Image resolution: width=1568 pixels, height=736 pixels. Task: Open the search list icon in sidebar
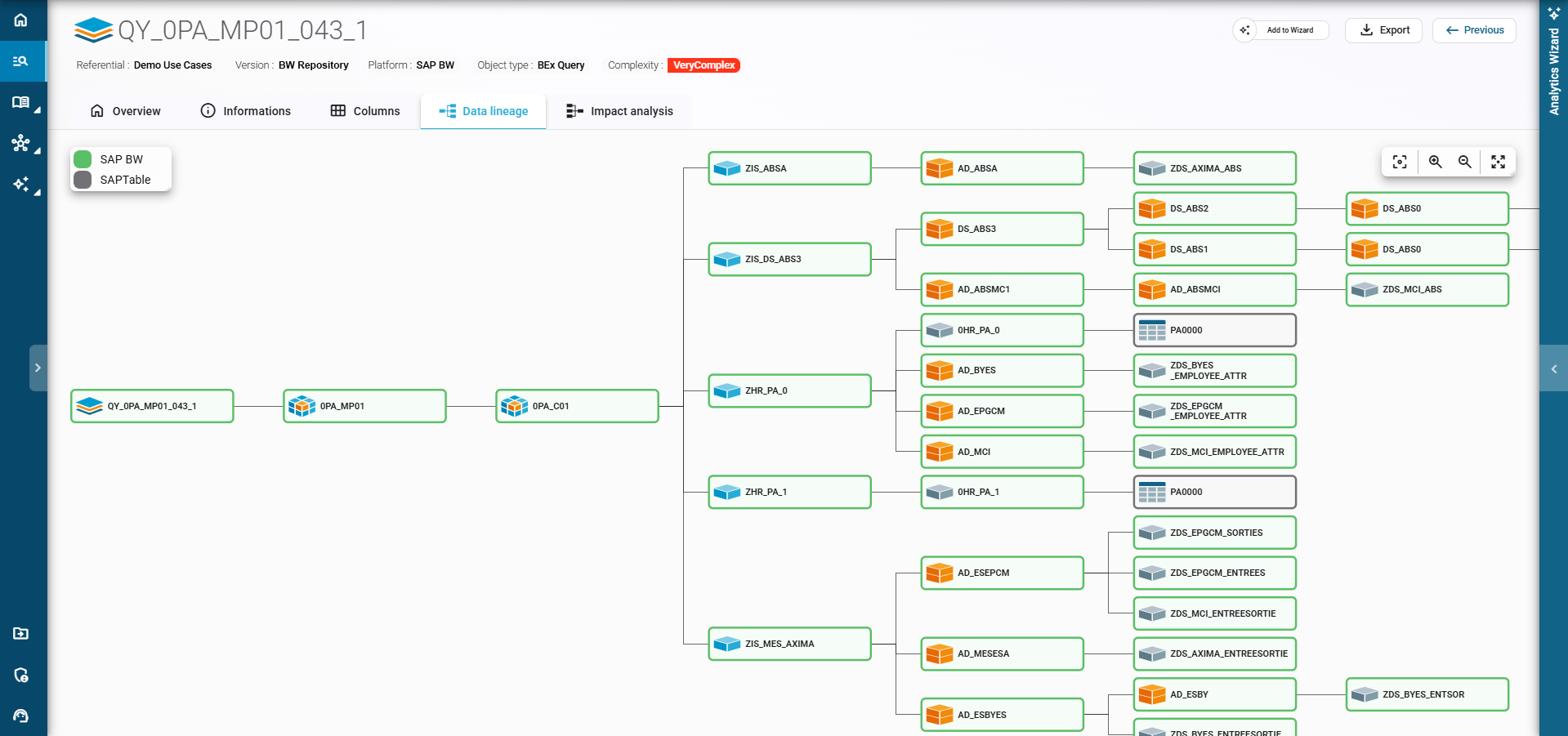21,61
